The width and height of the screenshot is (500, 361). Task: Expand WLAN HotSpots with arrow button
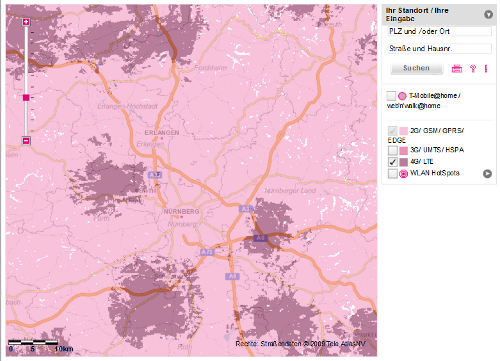[x=487, y=174]
